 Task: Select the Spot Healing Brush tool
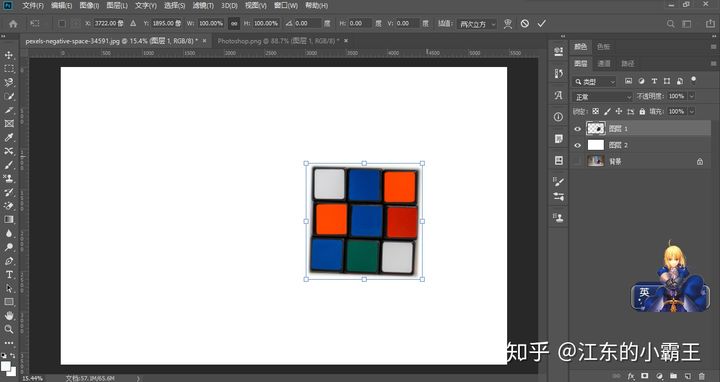coord(9,151)
